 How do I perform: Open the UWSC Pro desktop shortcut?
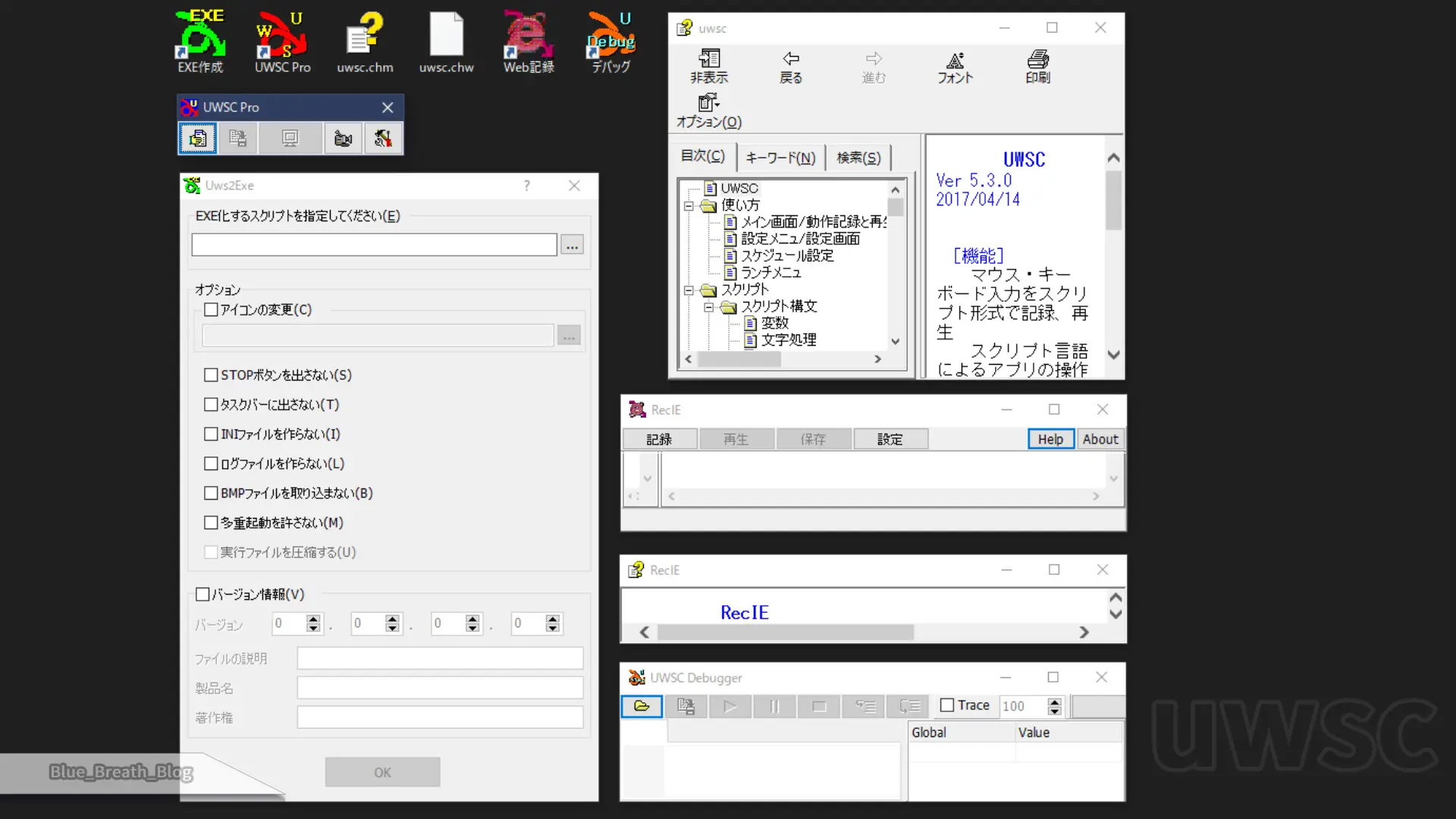tap(282, 42)
